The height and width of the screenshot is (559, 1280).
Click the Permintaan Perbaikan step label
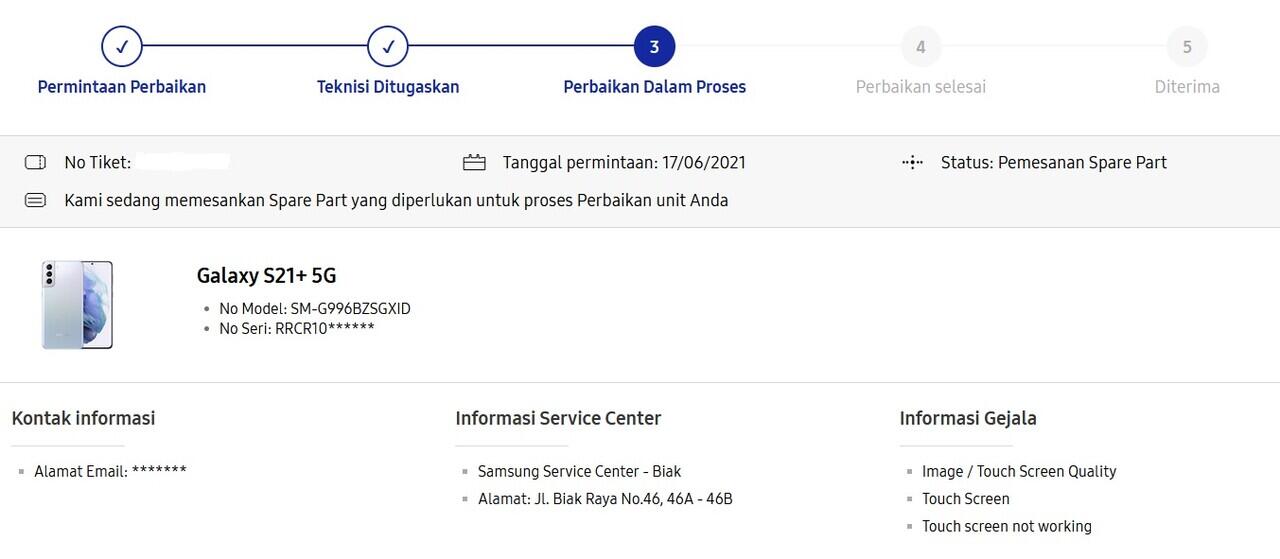point(122,87)
